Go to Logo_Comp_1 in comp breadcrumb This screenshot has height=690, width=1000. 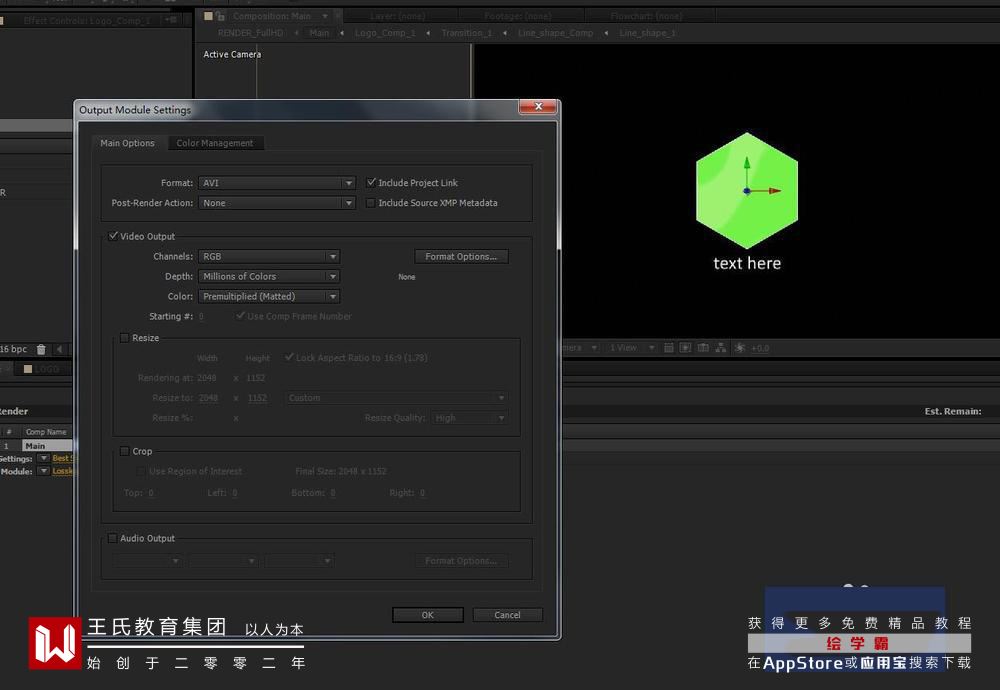click(385, 33)
